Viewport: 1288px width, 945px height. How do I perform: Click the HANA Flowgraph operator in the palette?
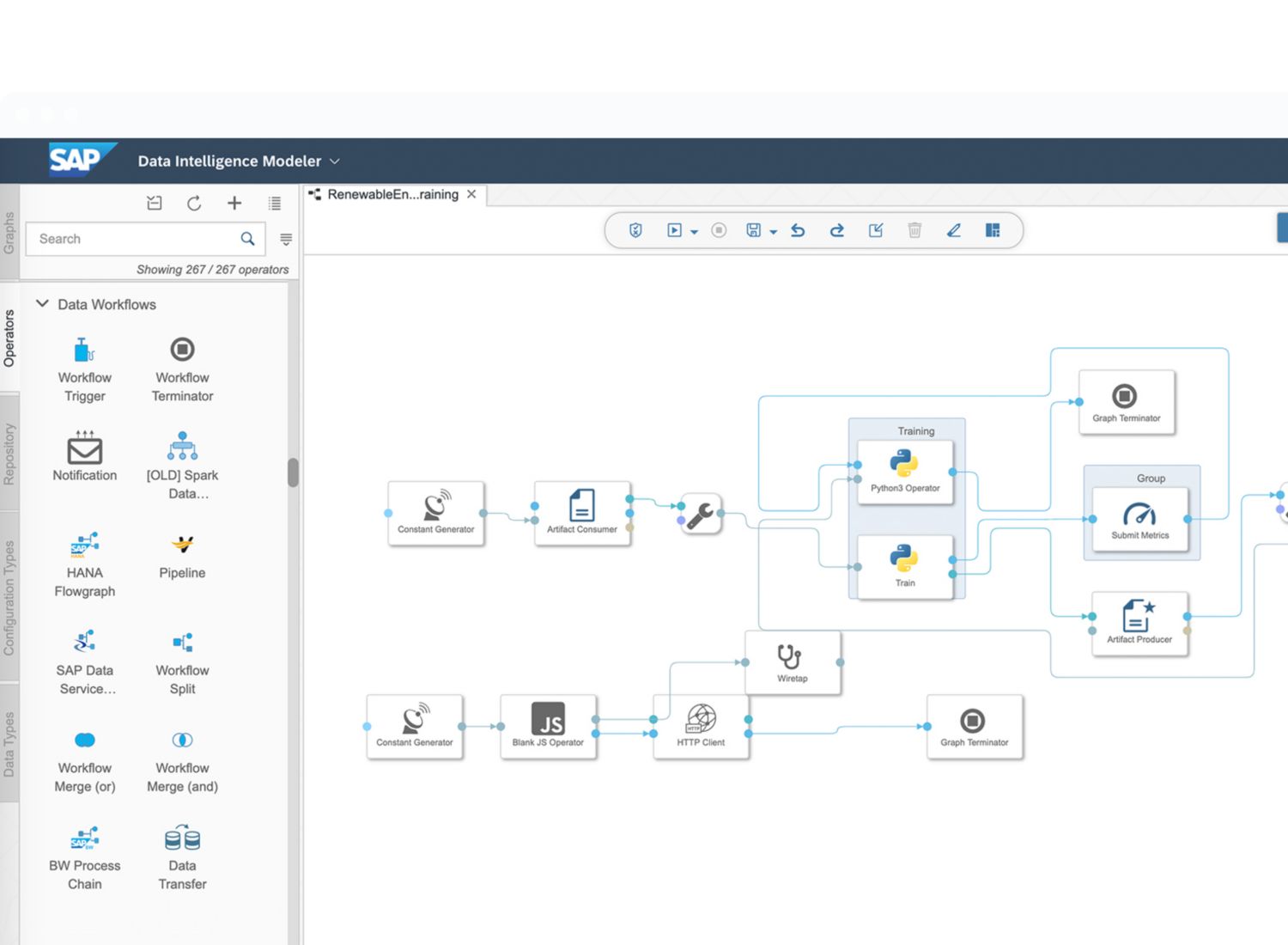[84, 564]
